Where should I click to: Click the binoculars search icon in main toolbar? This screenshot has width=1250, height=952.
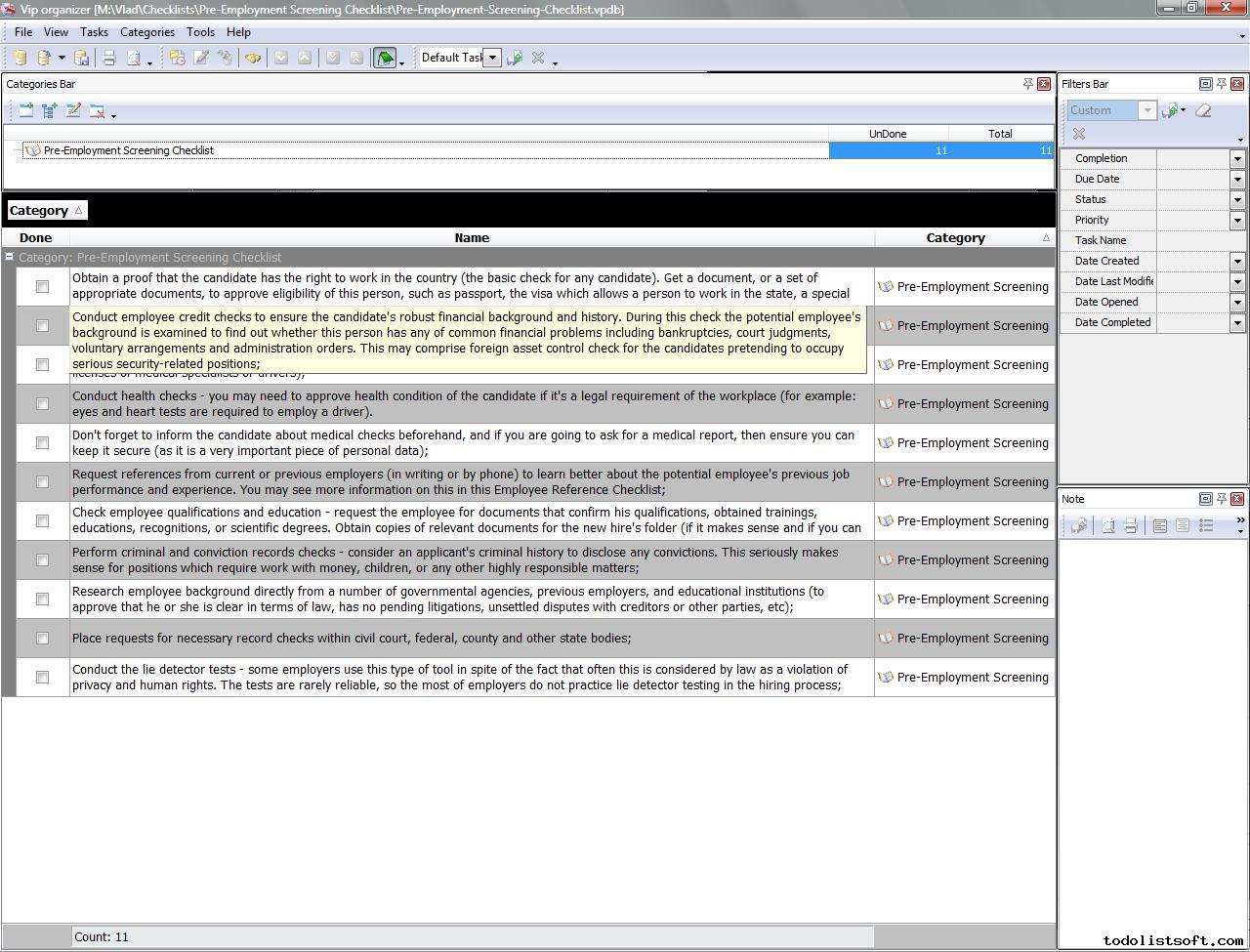[x=253, y=59]
